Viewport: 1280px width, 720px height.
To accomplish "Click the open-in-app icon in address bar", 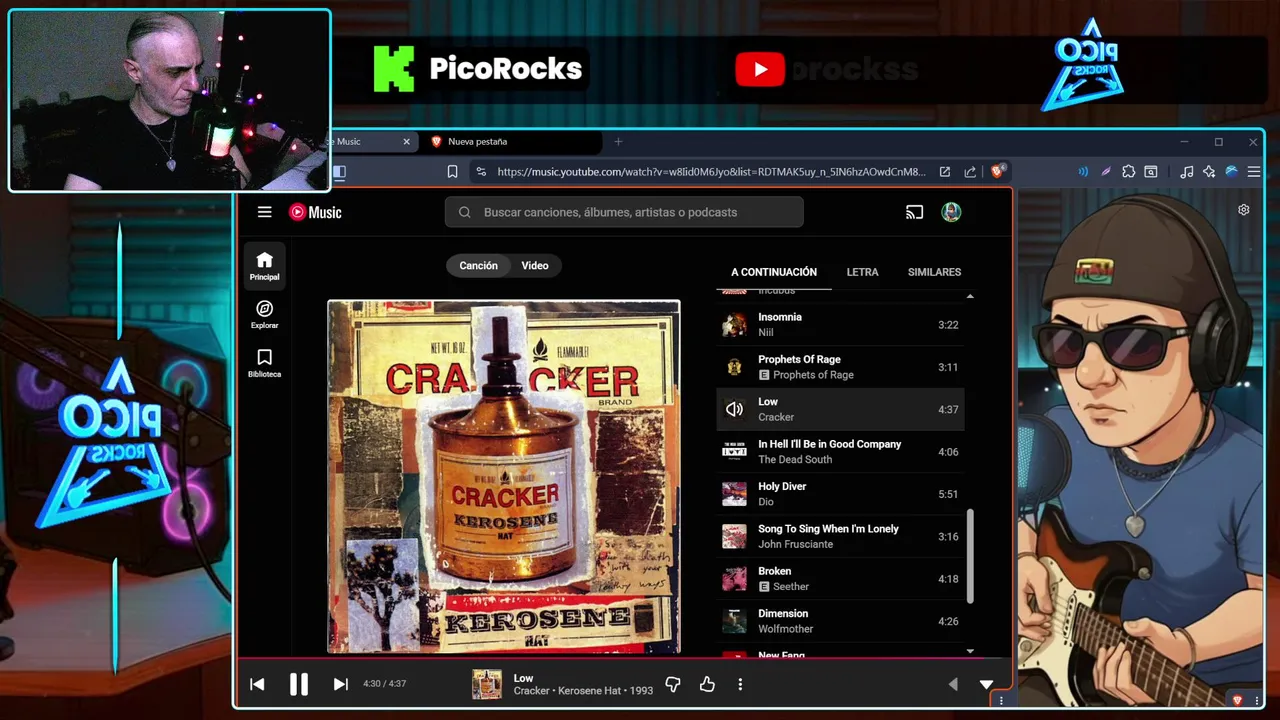I will click(x=944, y=172).
